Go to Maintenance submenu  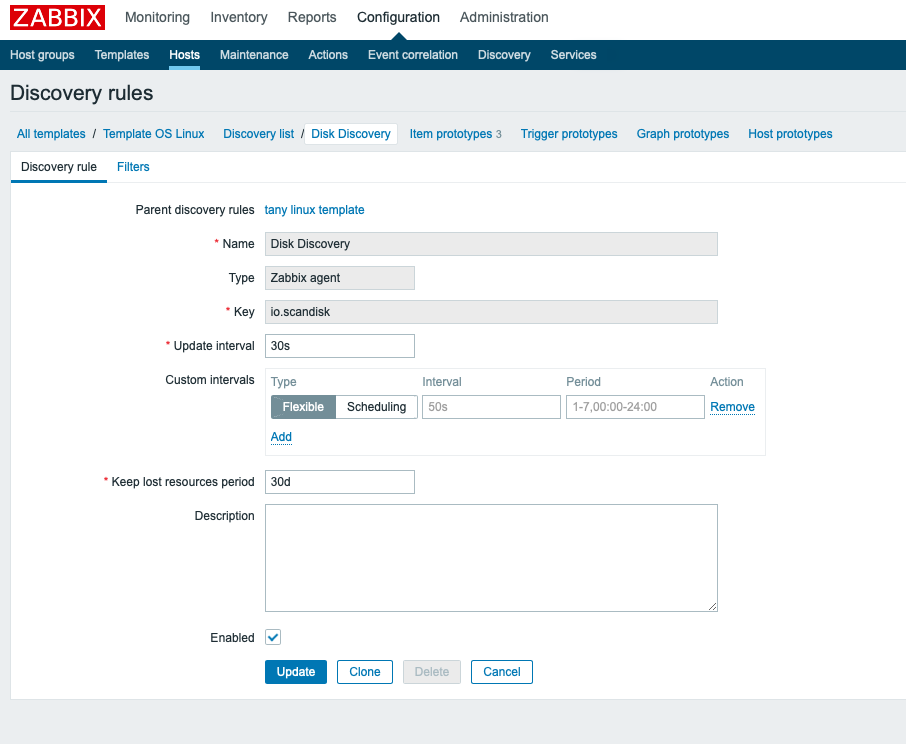pos(254,55)
